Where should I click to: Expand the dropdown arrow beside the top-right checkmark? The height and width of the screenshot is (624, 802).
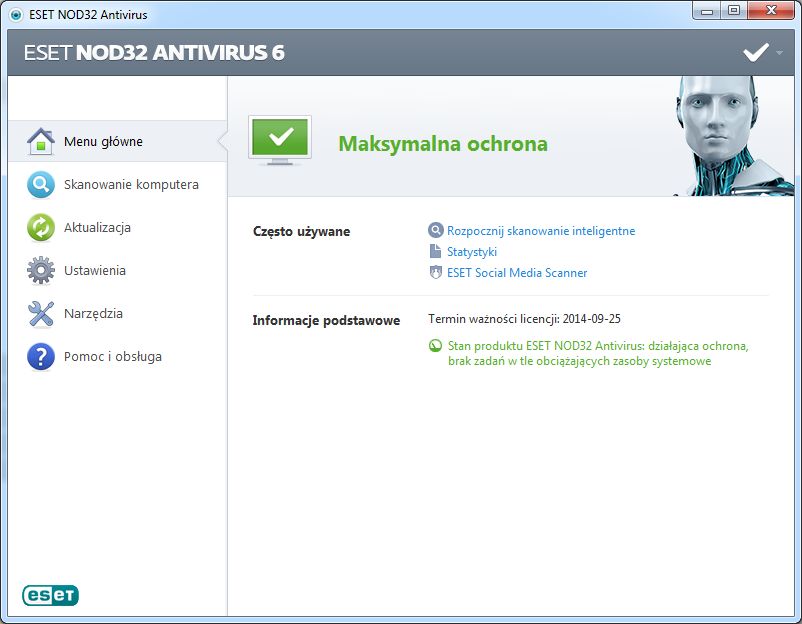pos(777,53)
